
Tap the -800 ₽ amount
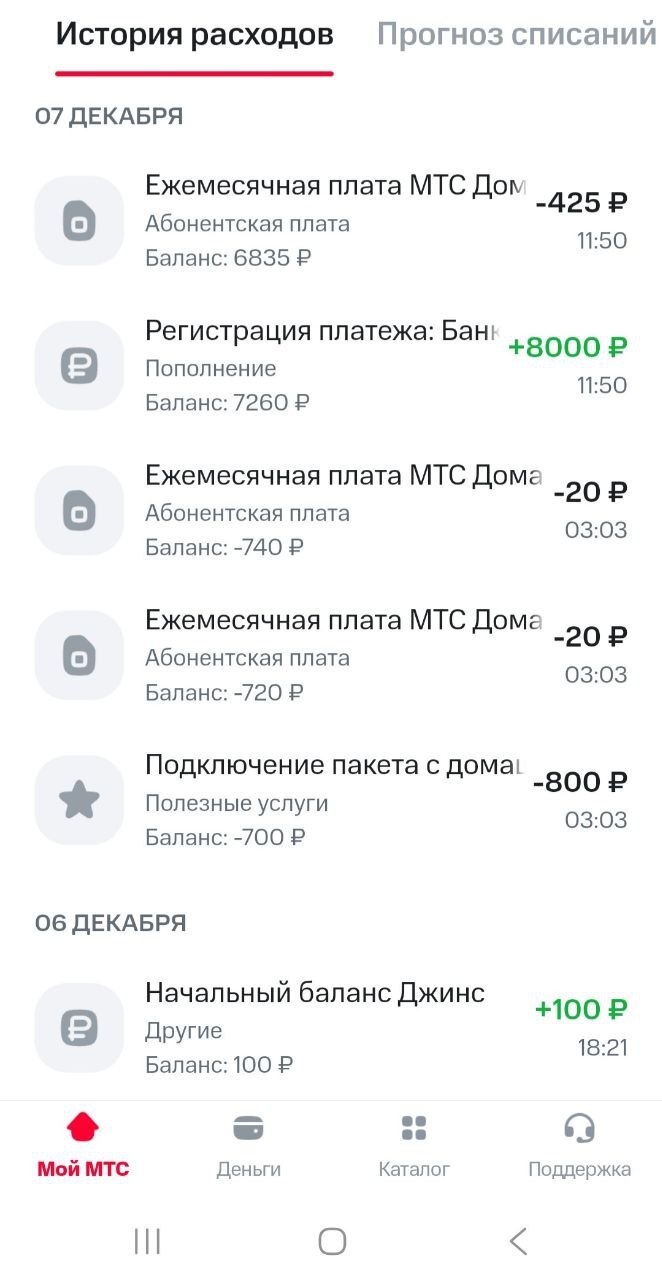580,782
